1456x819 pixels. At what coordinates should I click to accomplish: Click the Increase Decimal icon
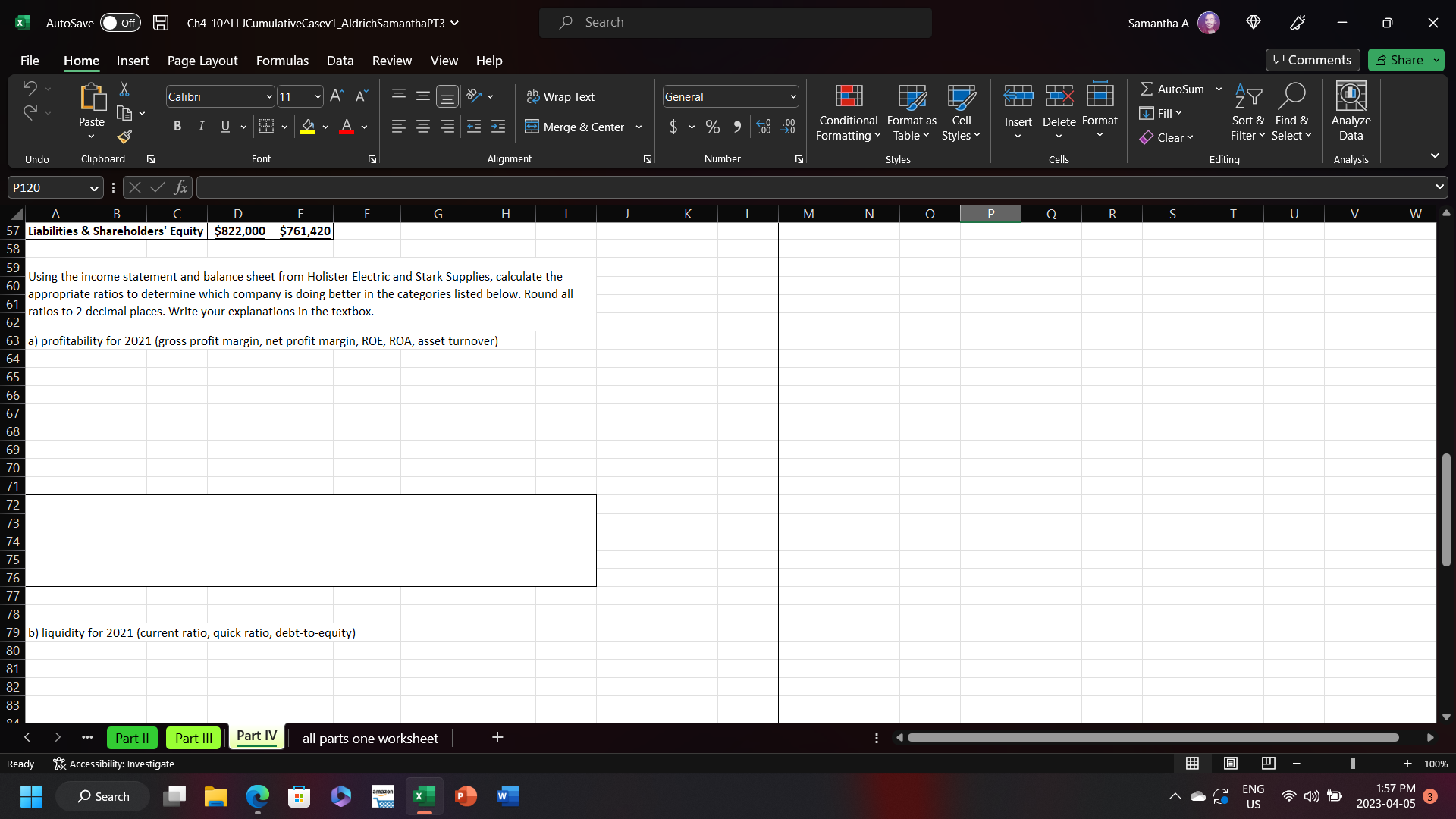[763, 127]
